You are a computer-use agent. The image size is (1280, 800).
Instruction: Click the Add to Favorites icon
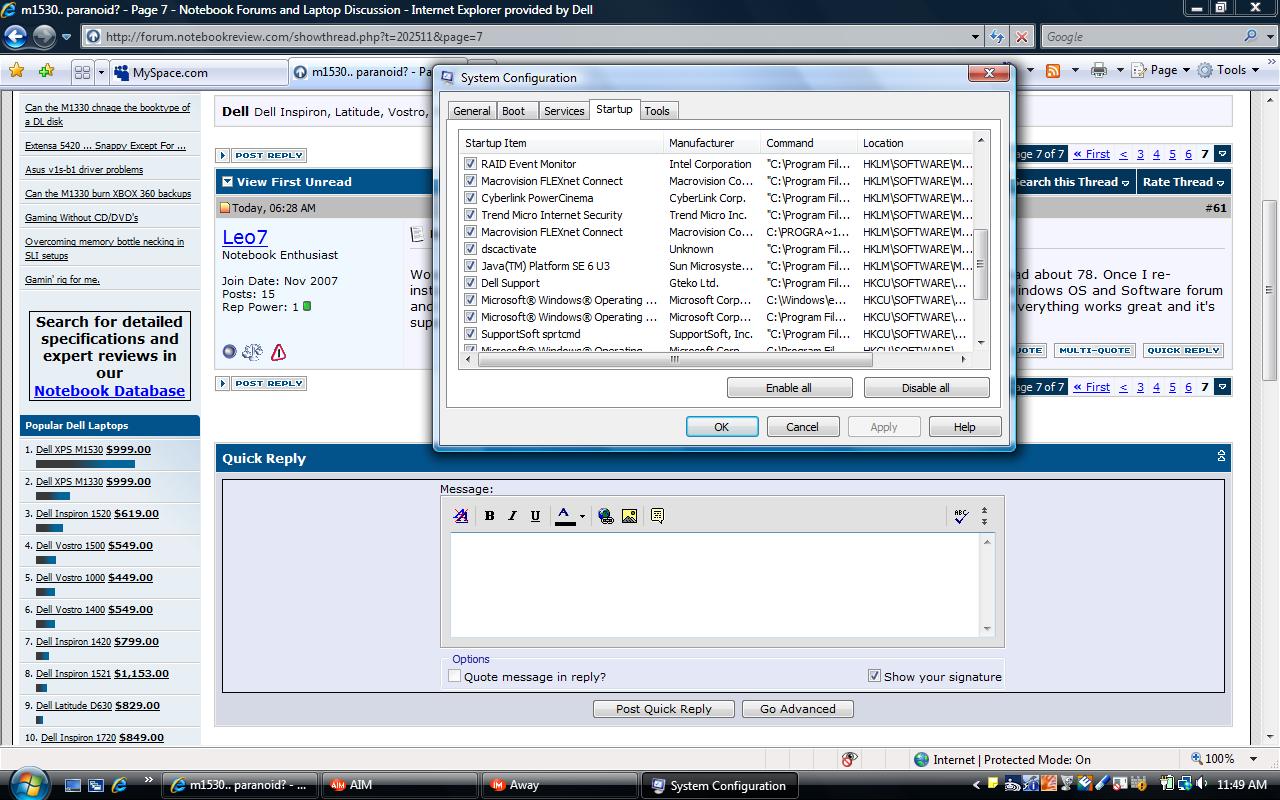pos(46,71)
